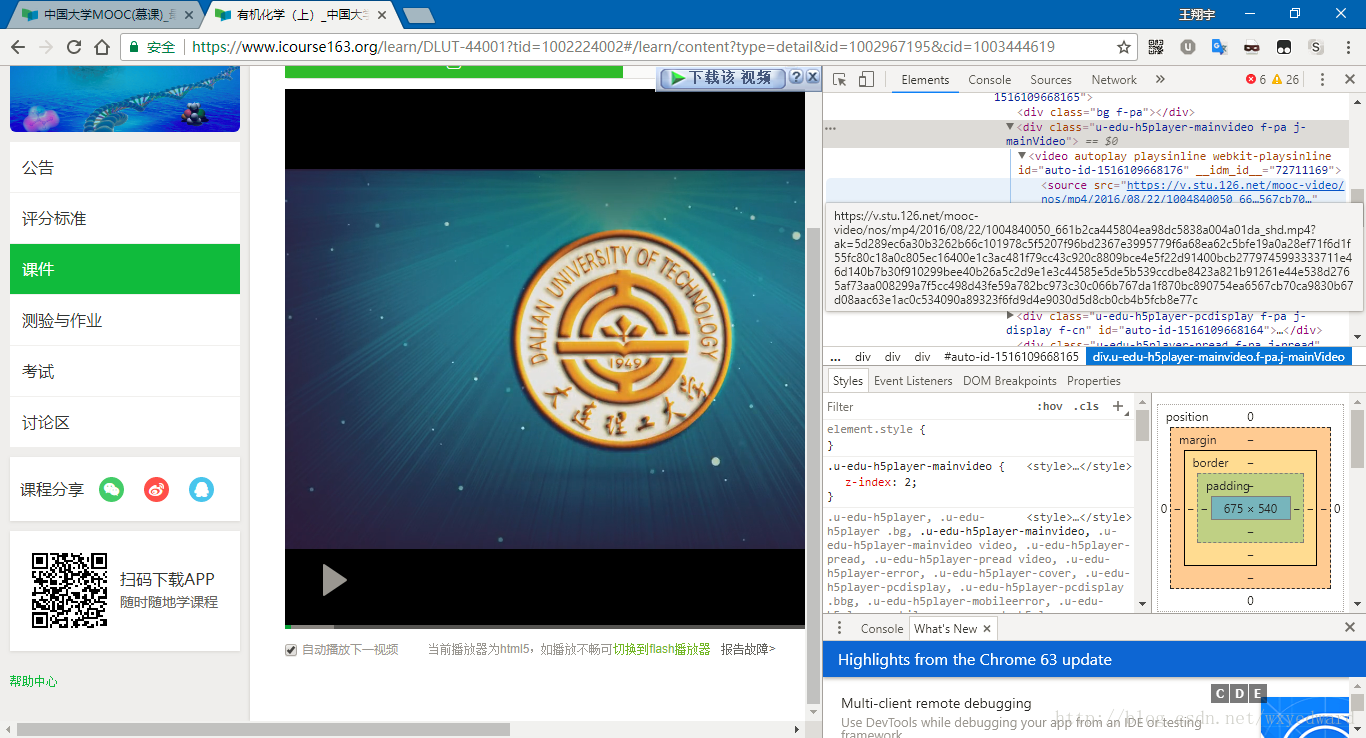Download this video via overlay button
This screenshot has height=738, width=1366.
[722, 78]
